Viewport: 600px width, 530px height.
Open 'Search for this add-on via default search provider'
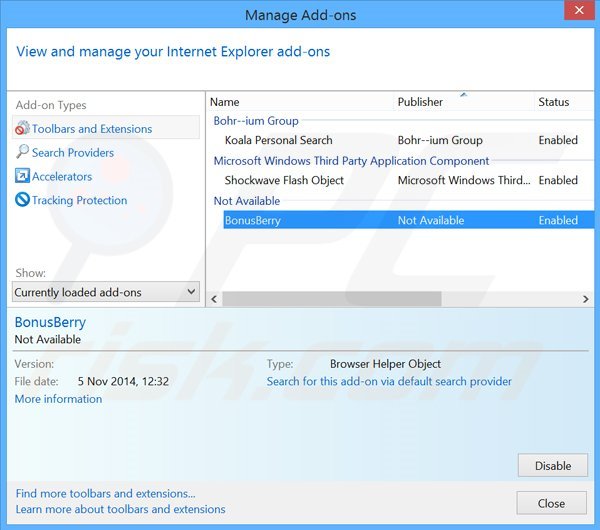click(389, 382)
